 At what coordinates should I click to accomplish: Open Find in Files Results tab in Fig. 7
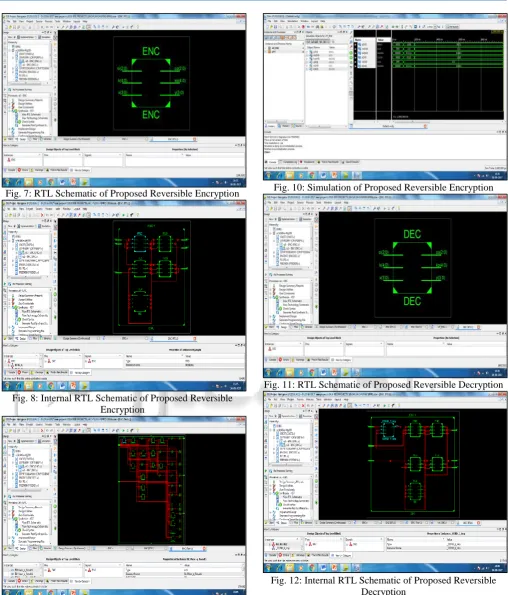click(58, 170)
